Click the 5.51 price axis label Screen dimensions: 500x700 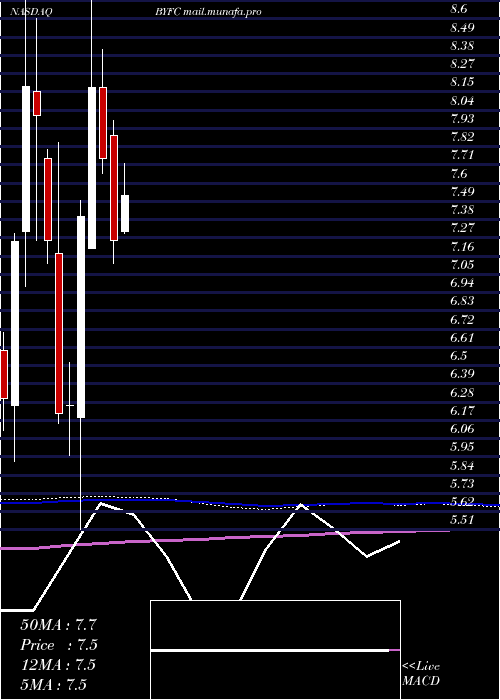[462, 519]
